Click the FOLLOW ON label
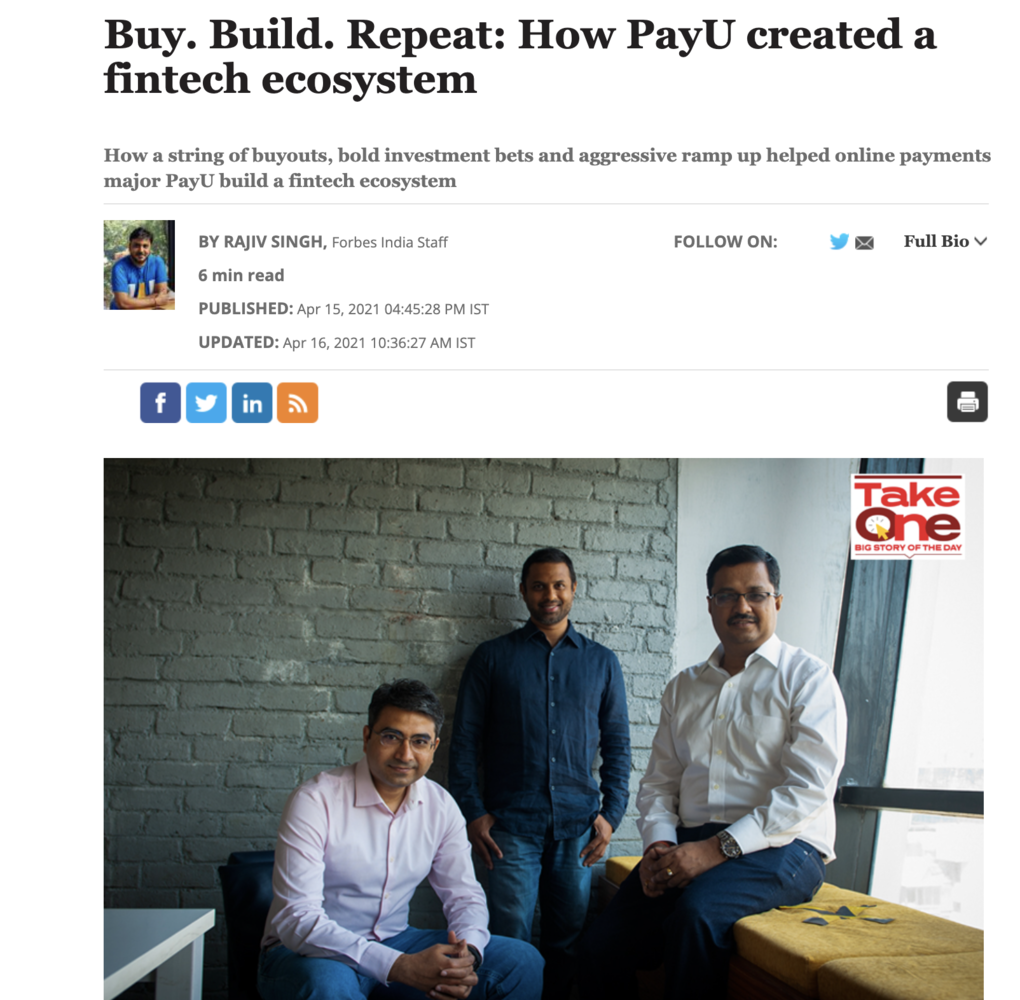Image resolution: width=1020 pixels, height=1000 pixels. (x=725, y=242)
